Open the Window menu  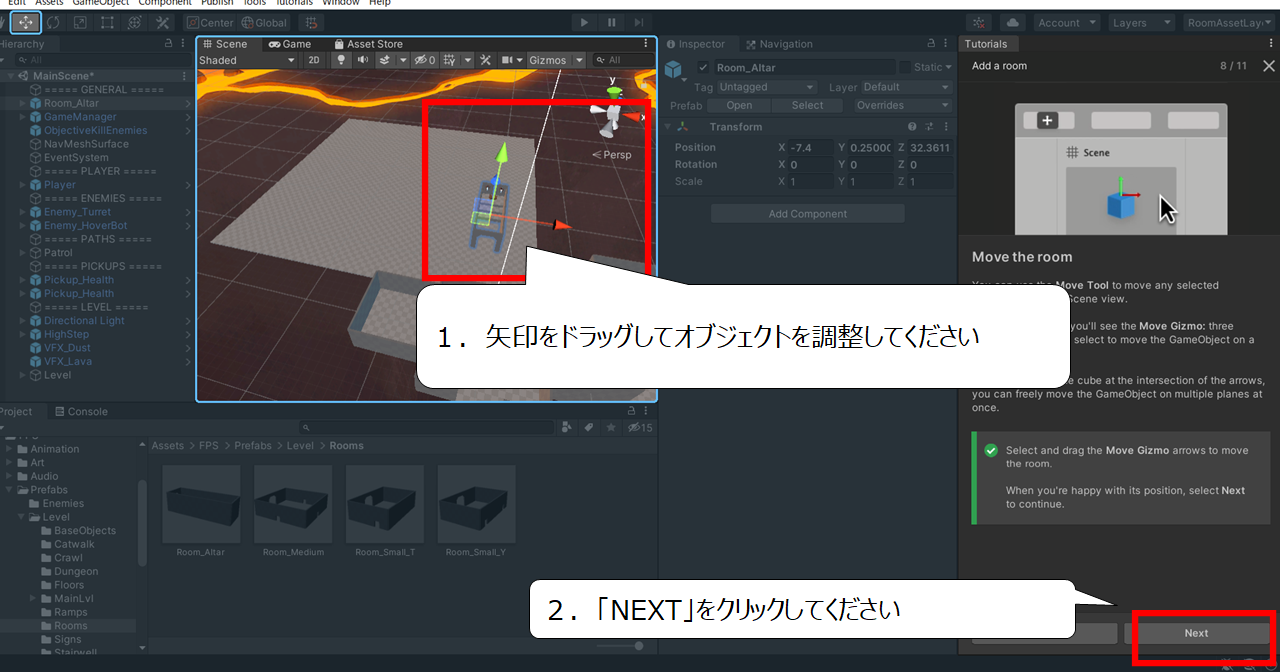click(341, 3)
